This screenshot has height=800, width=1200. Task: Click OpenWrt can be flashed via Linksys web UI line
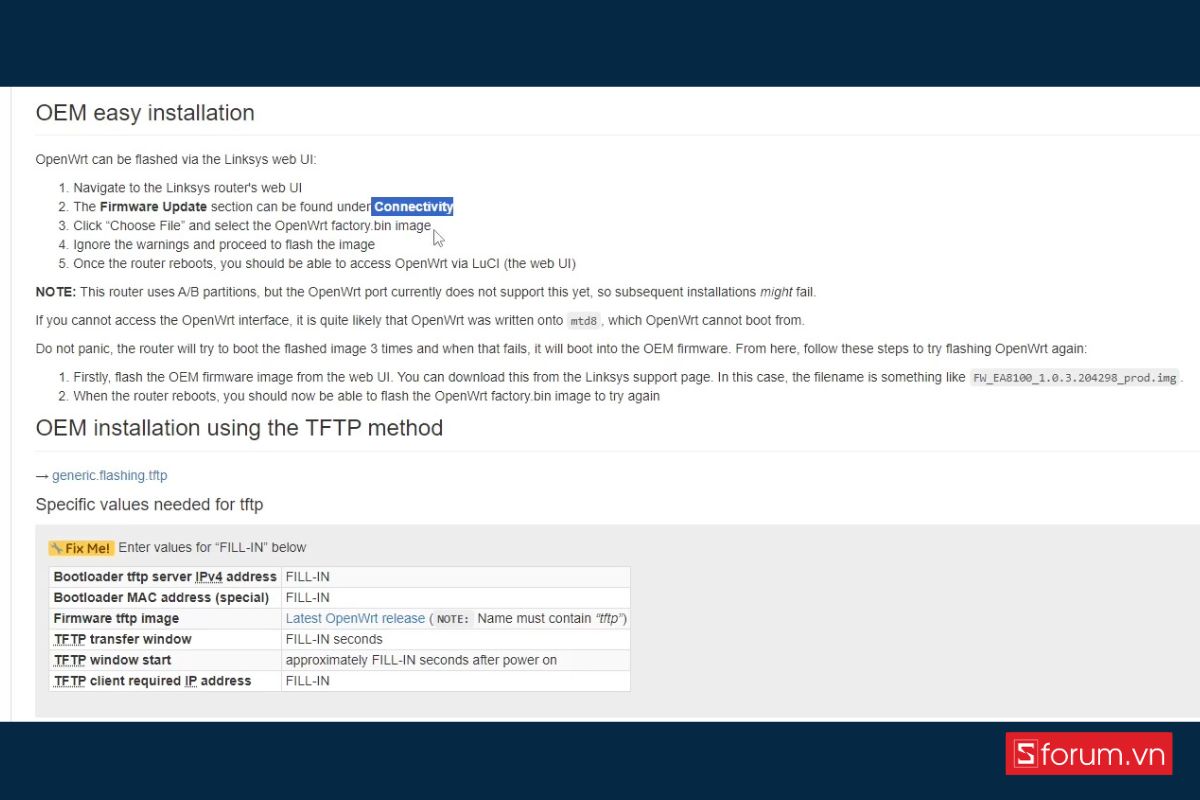point(176,159)
